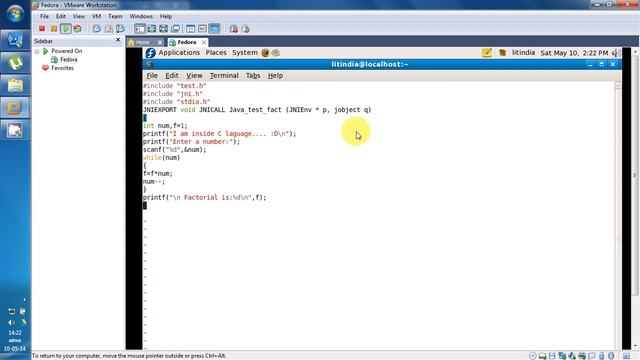The height and width of the screenshot is (360, 640).
Task: Switch to the Fedora tab
Action: click(x=187, y=42)
